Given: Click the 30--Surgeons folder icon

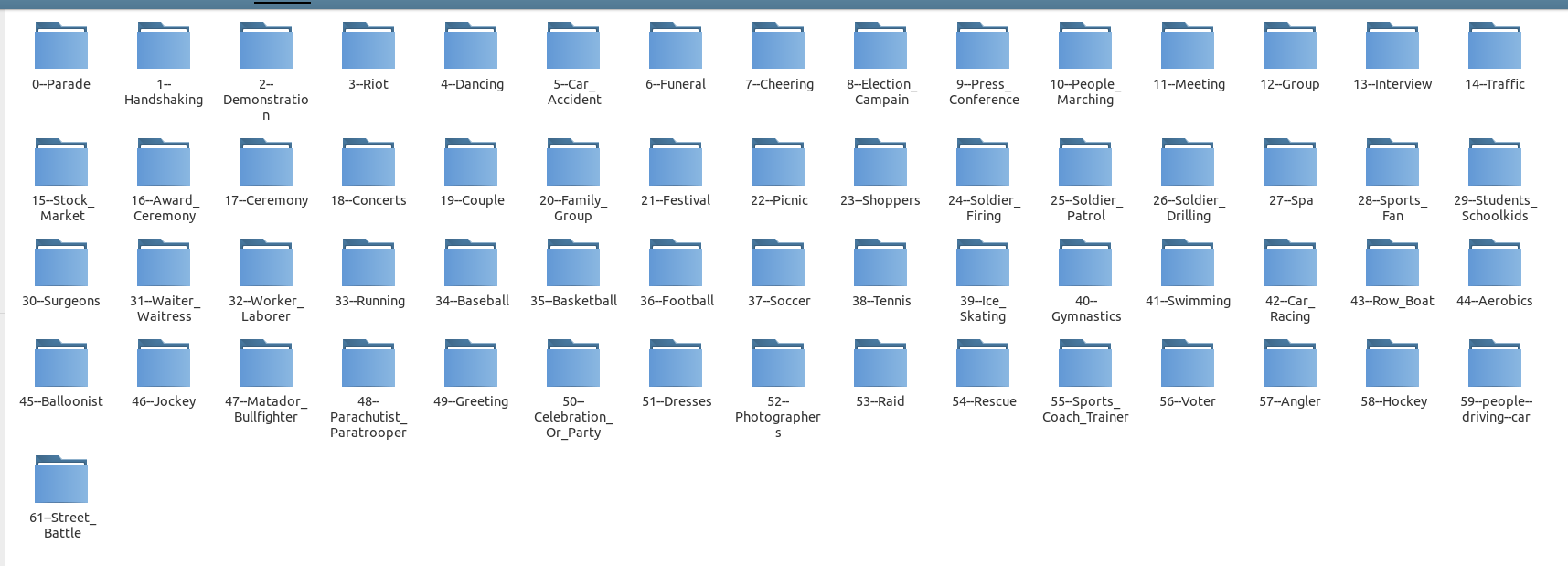Looking at the screenshot, I should coord(61,263).
